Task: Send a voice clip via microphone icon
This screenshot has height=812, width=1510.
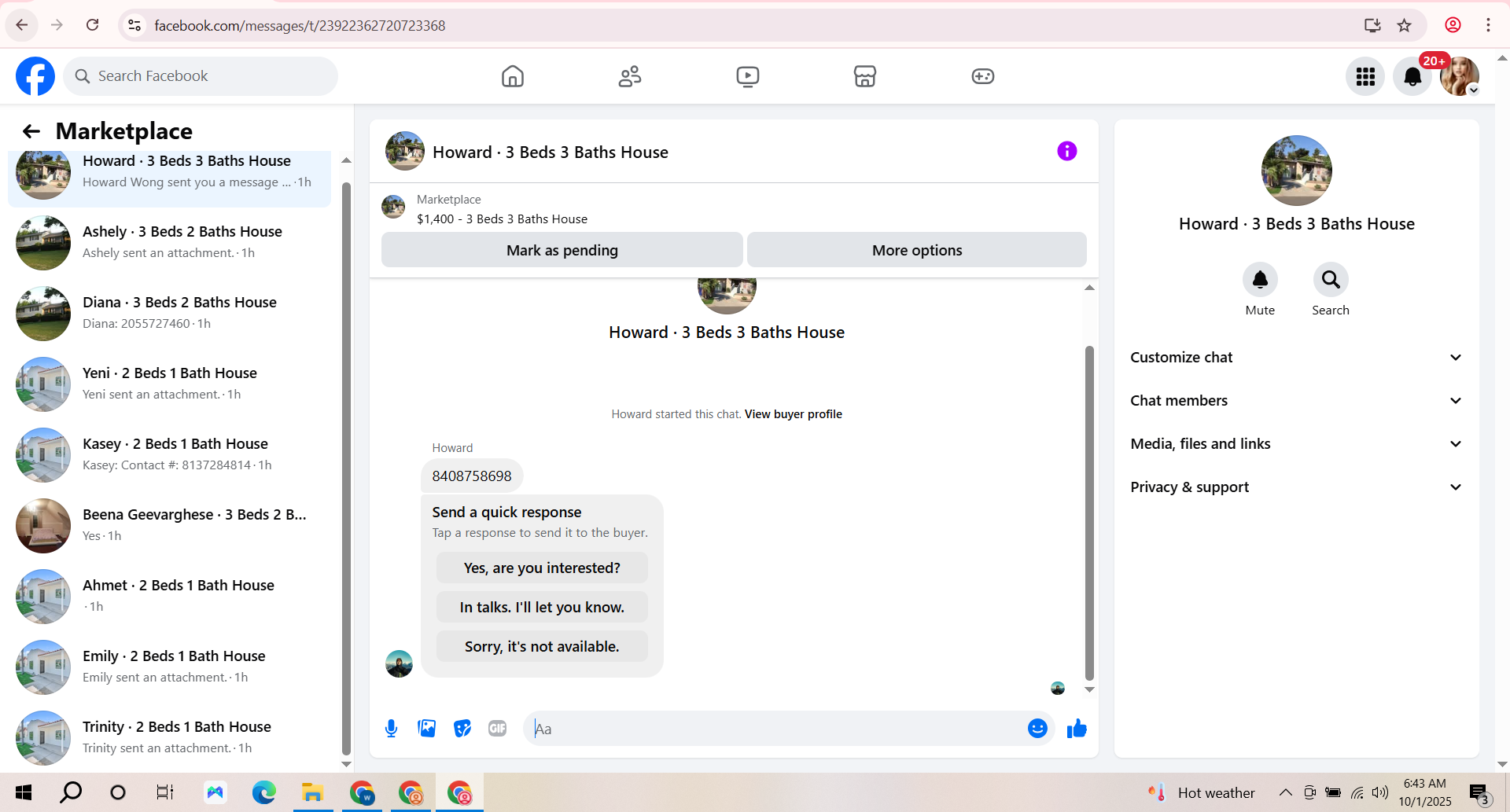Action: point(391,729)
